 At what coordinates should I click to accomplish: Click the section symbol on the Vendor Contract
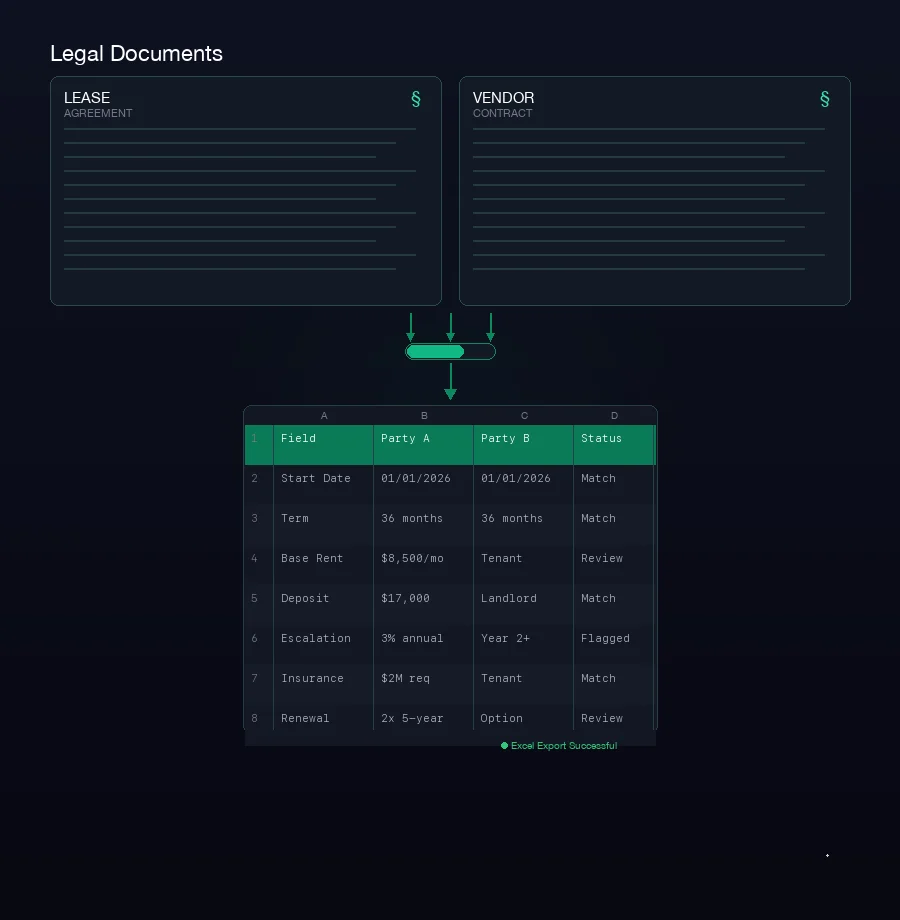coord(824,99)
